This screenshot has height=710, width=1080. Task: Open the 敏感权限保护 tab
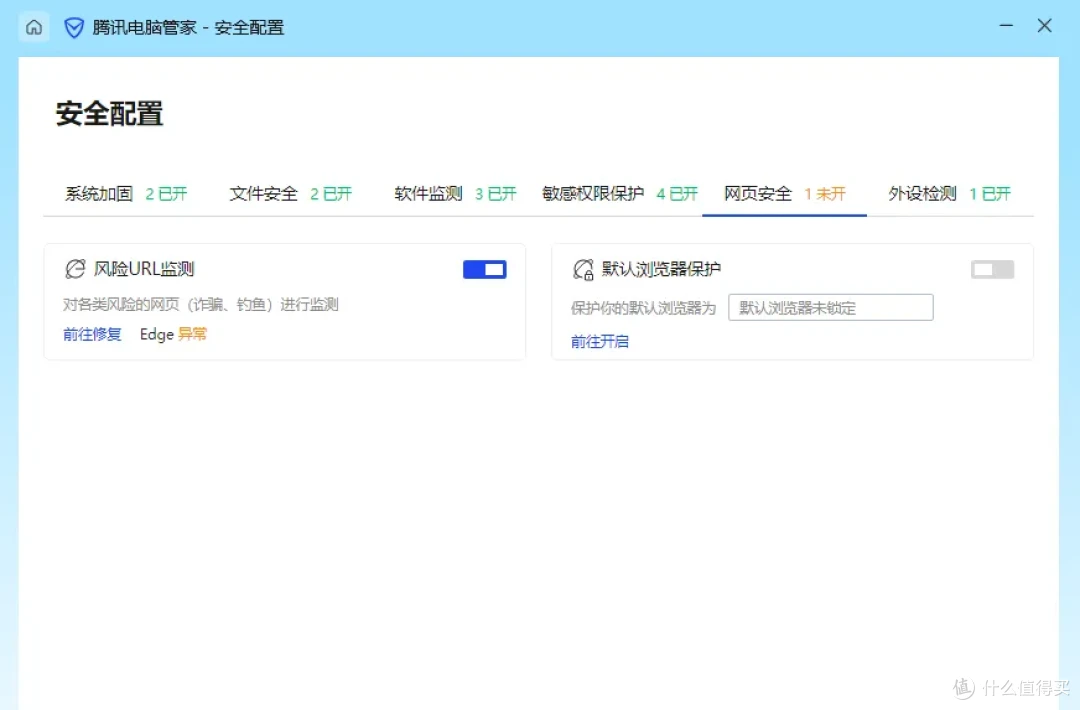619,194
